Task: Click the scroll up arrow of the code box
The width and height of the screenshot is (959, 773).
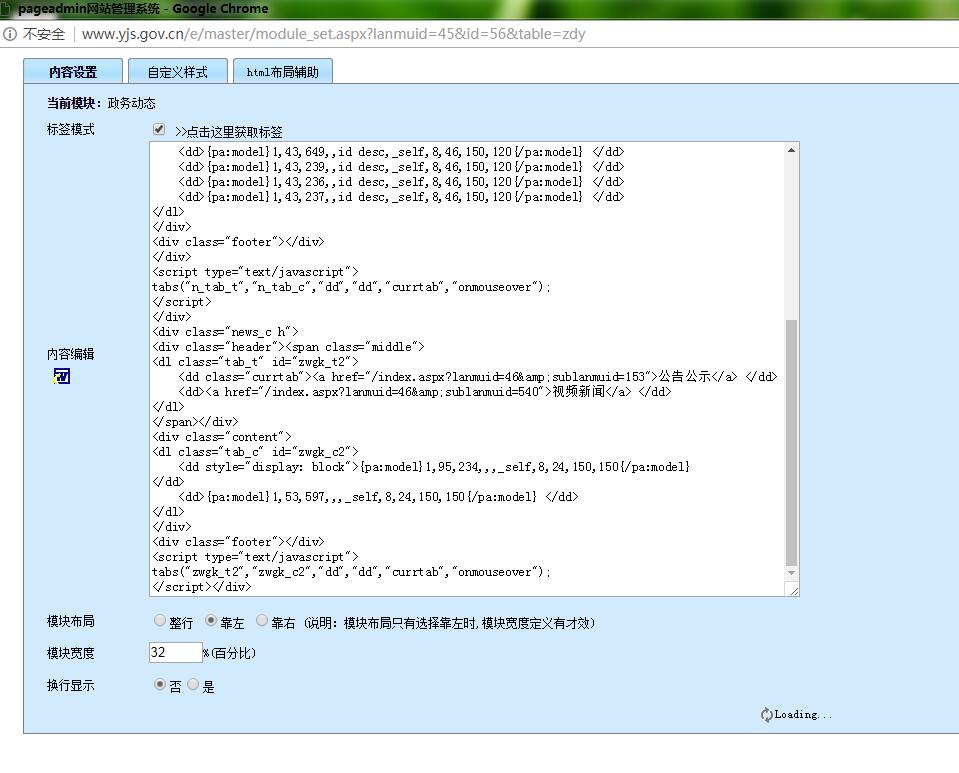Action: (791, 150)
